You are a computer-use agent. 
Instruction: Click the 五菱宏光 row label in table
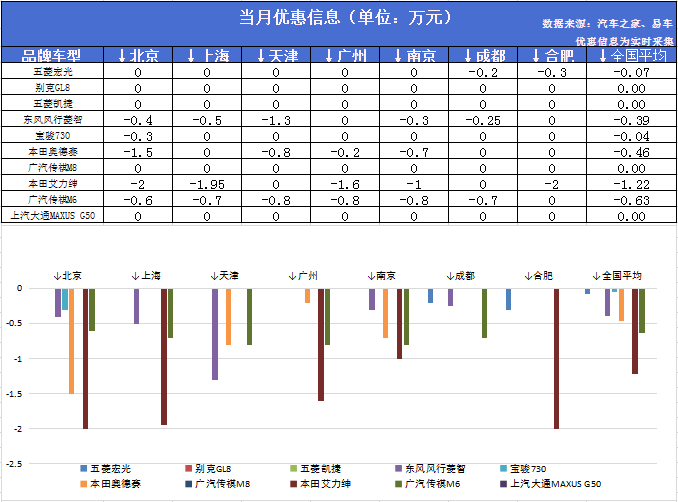tap(52, 71)
